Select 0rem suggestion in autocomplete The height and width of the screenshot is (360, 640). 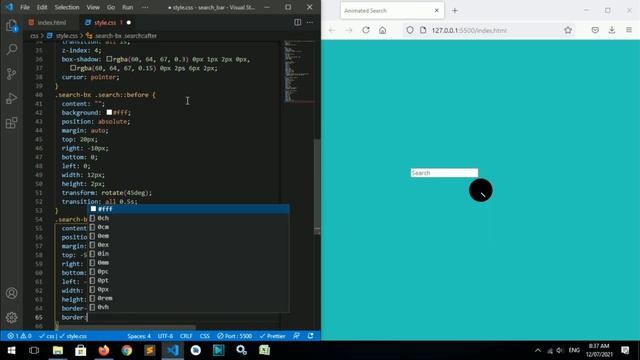point(189,298)
